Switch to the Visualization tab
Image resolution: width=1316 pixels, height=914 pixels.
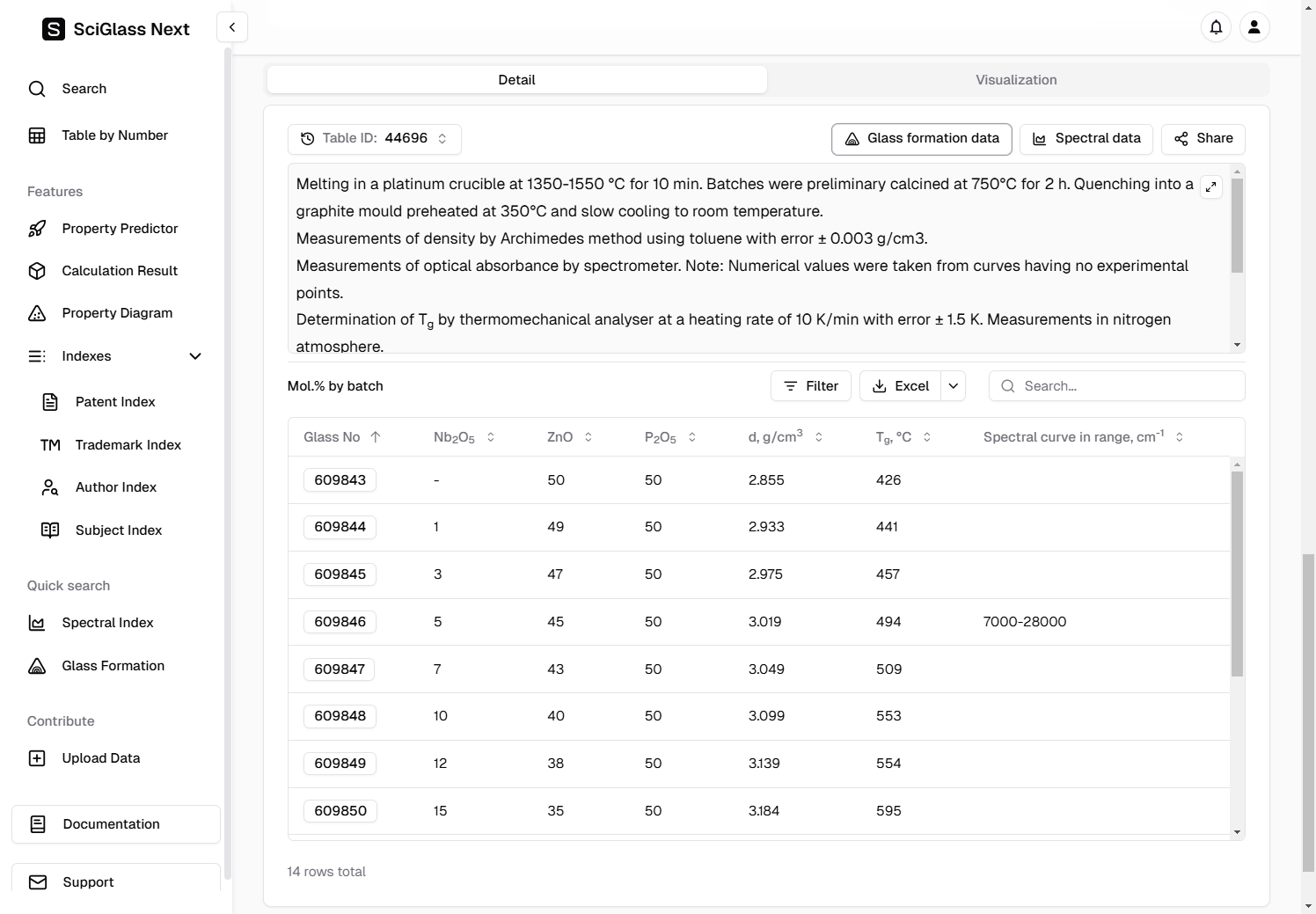[x=1016, y=80]
